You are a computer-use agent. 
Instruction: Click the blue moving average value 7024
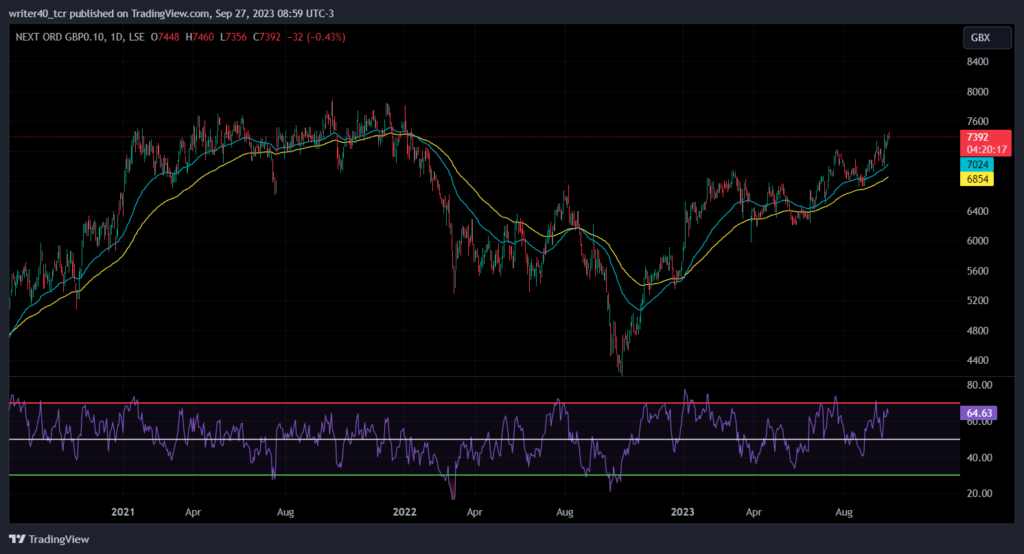click(x=977, y=165)
